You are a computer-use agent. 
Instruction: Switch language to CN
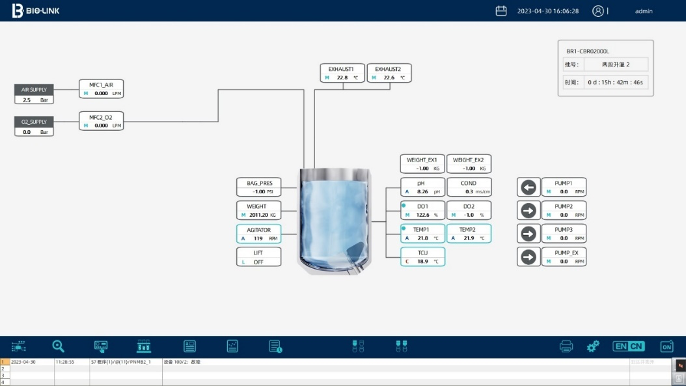pos(636,346)
